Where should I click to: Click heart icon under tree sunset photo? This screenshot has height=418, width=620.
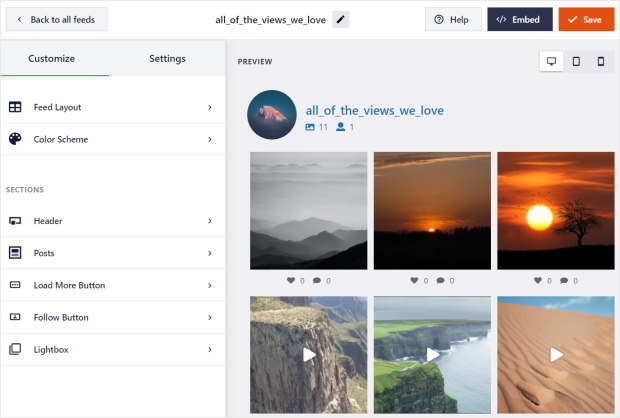point(538,280)
